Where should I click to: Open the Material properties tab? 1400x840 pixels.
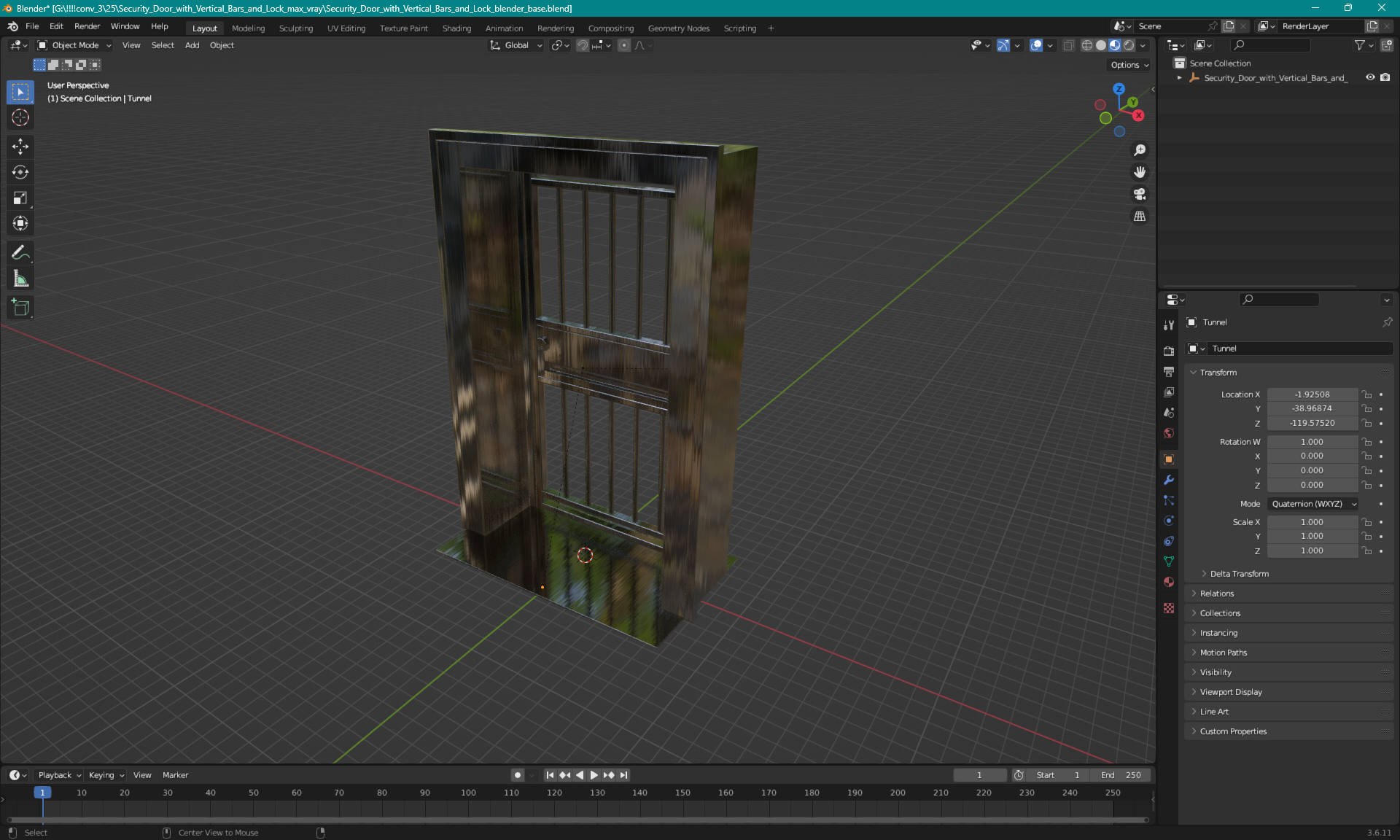pyautogui.click(x=1169, y=582)
